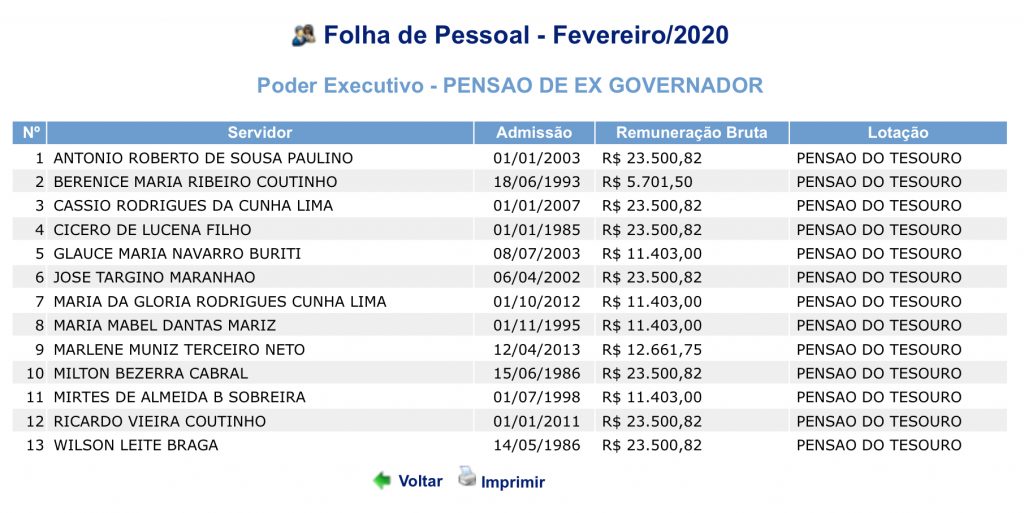1024x513 pixels.
Task: Click the R$ 12.661,75 remuneration value
Action: point(652,349)
